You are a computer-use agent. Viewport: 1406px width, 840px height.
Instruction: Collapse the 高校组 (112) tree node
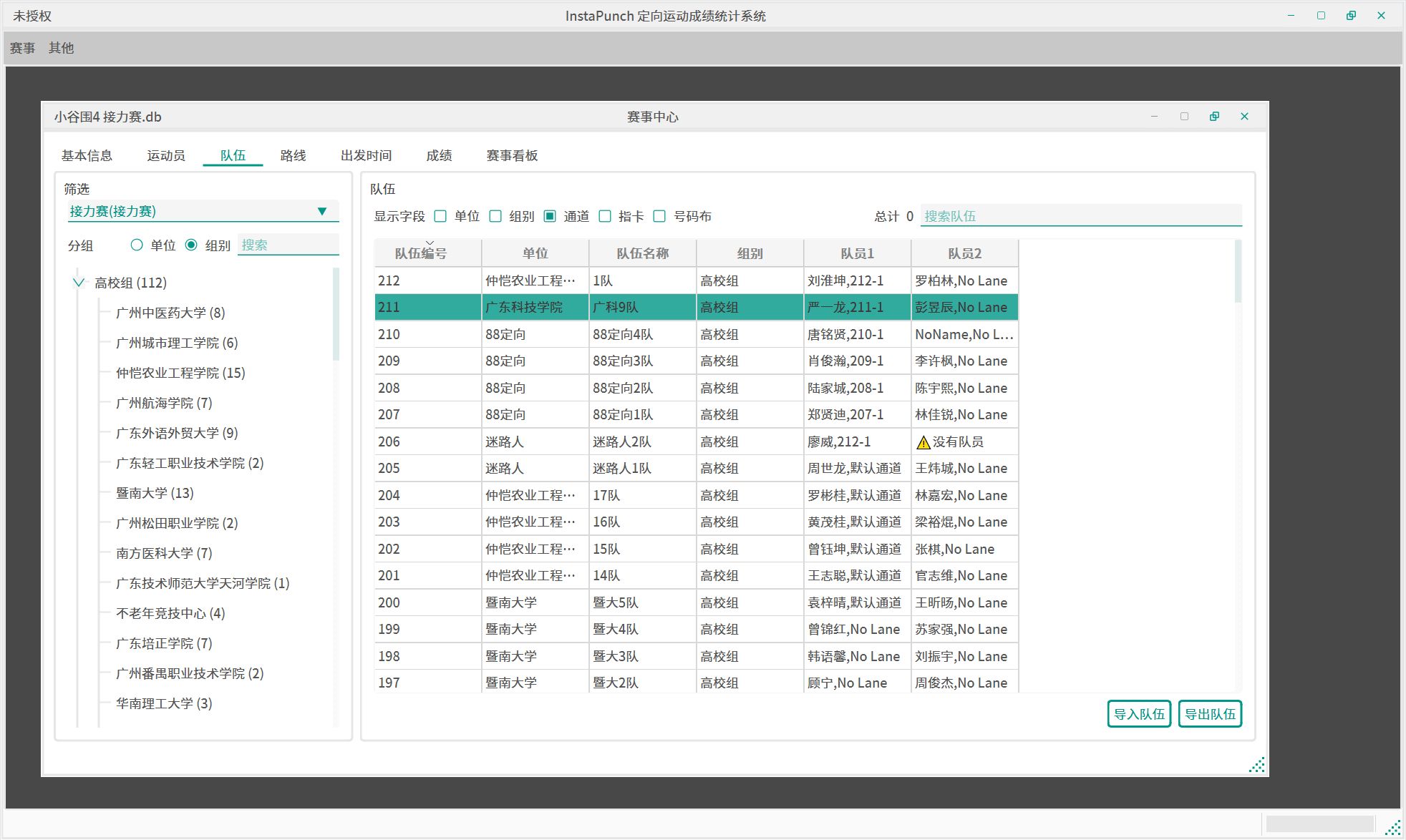(79, 283)
